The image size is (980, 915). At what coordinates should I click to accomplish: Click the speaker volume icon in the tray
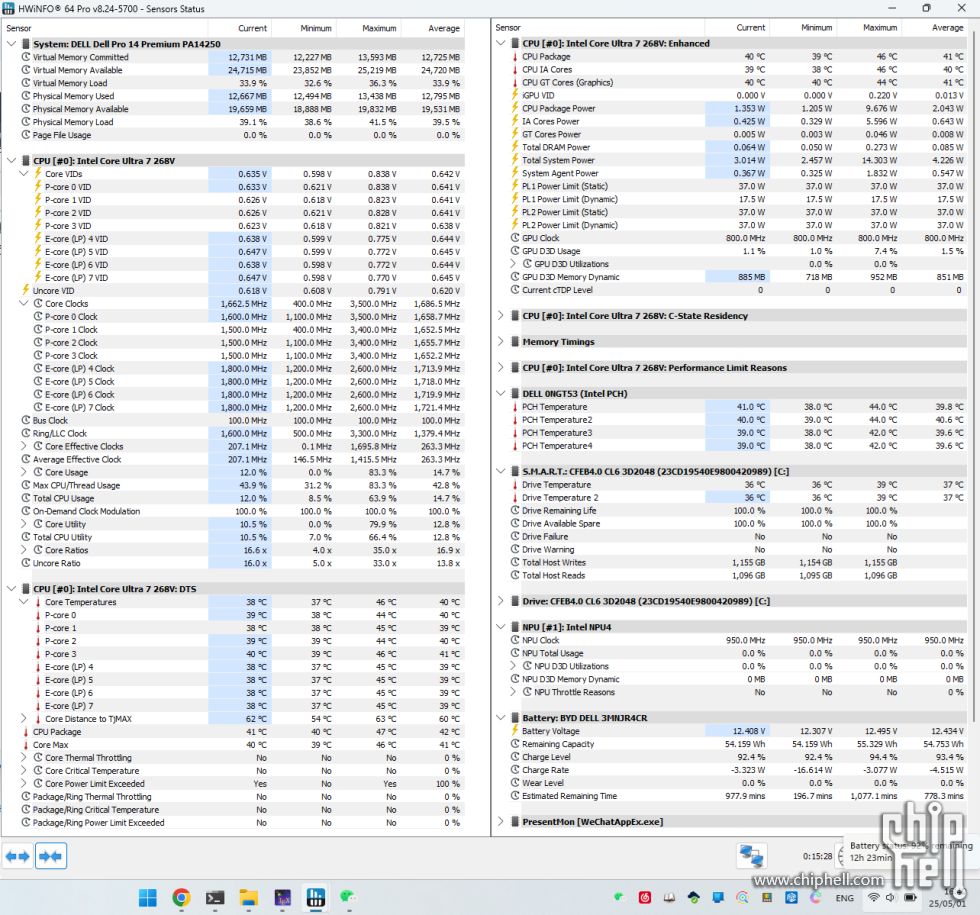891,898
